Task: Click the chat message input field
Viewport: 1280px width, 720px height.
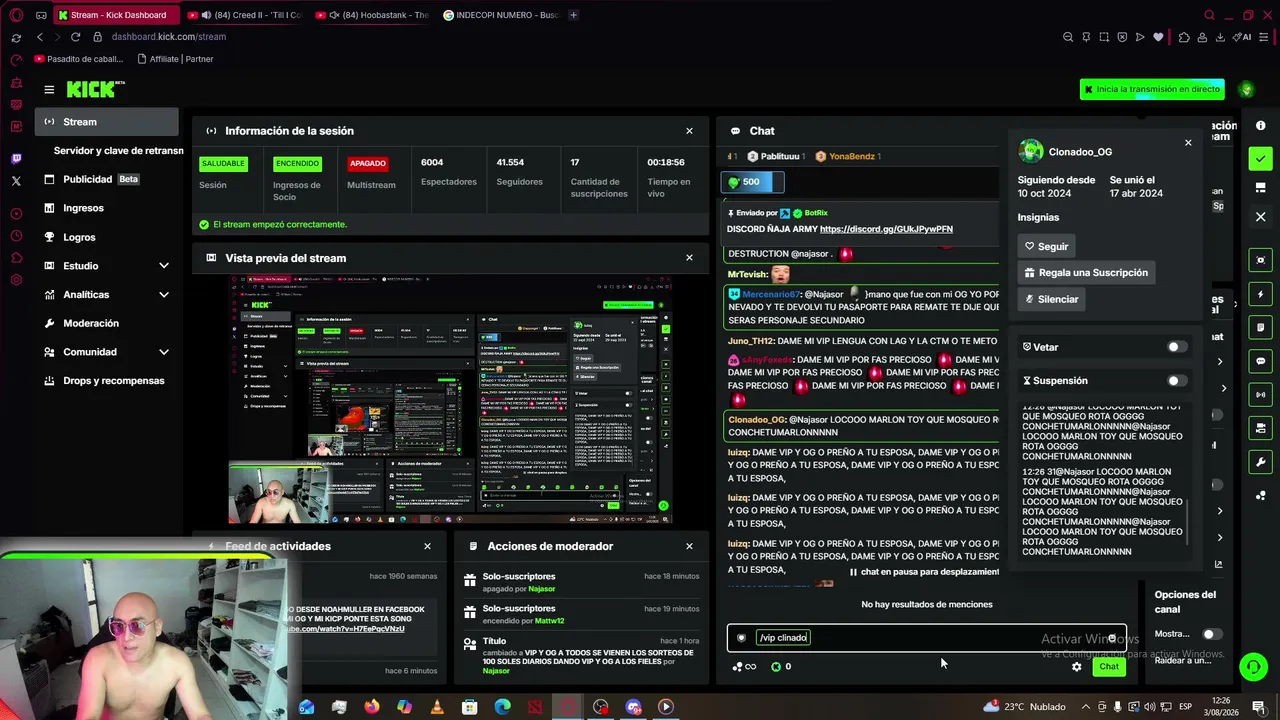Action: (927, 638)
